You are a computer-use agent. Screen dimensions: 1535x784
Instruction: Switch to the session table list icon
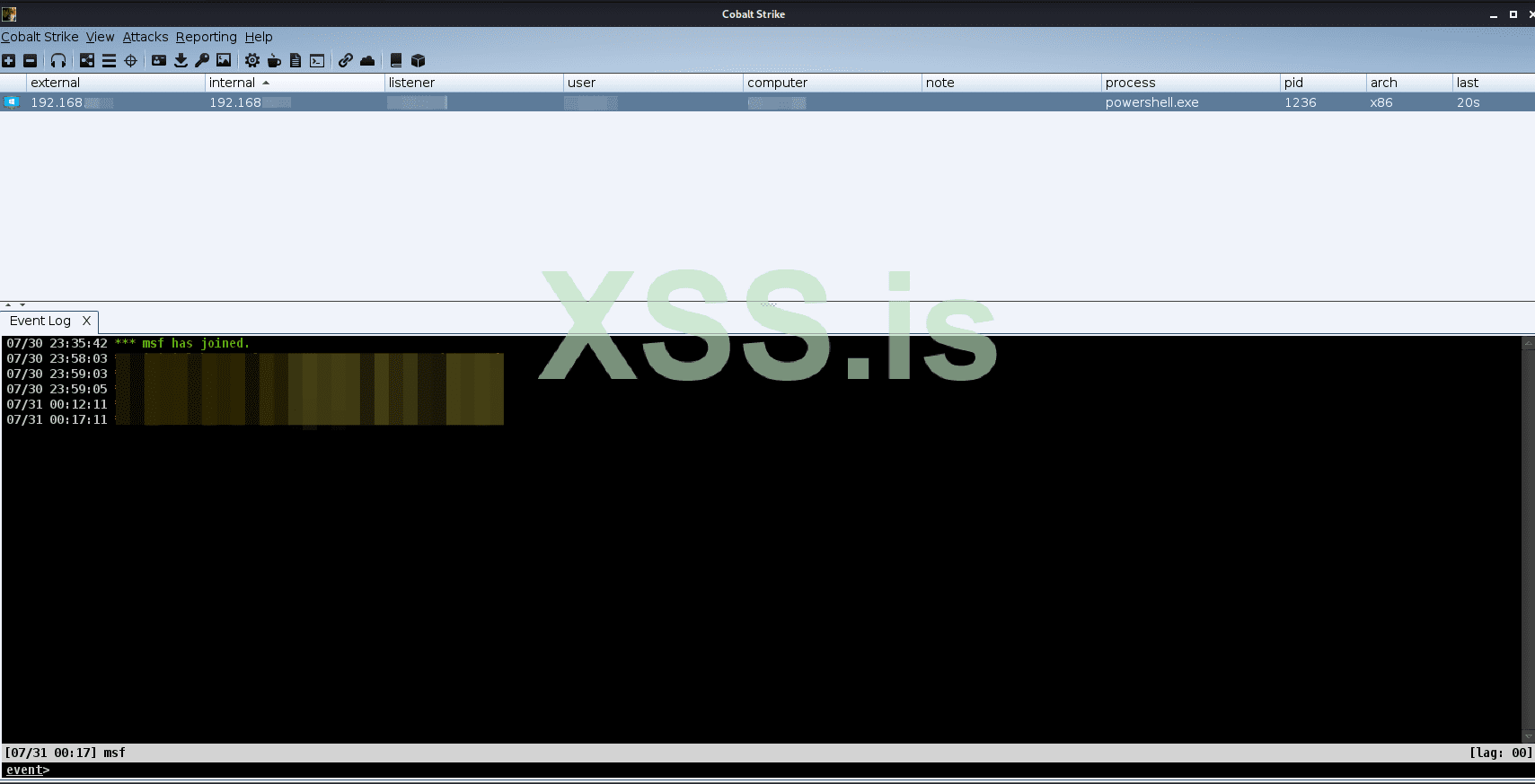point(109,60)
